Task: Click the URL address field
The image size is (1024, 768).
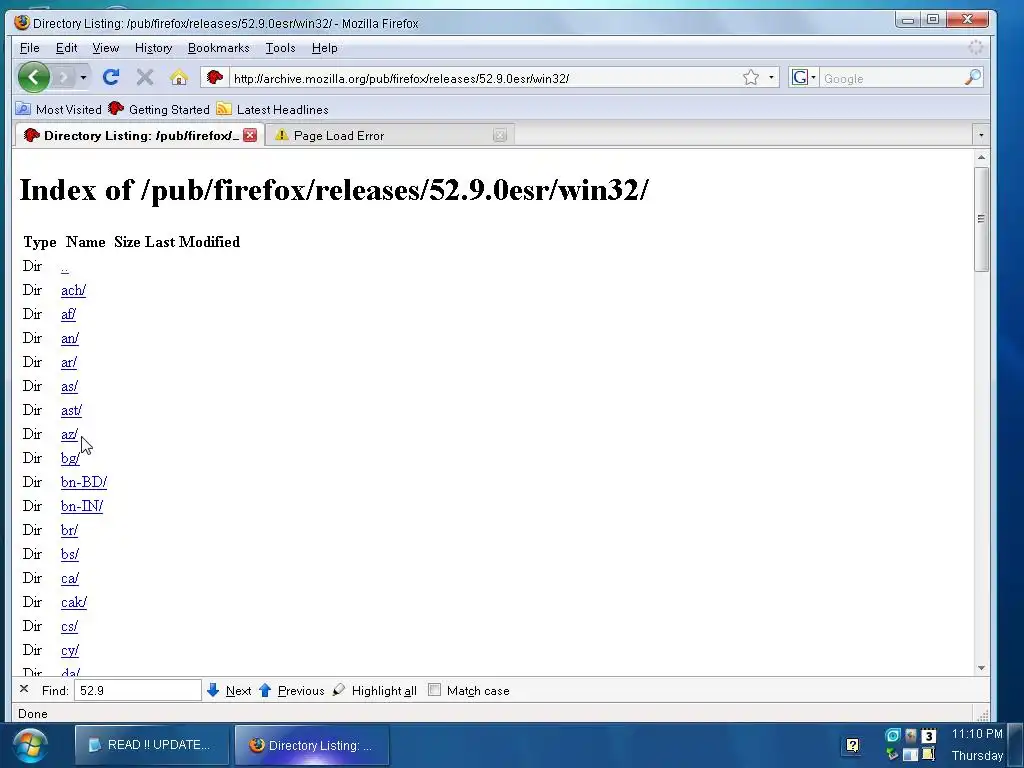Action: pyautogui.click(x=483, y=78)
